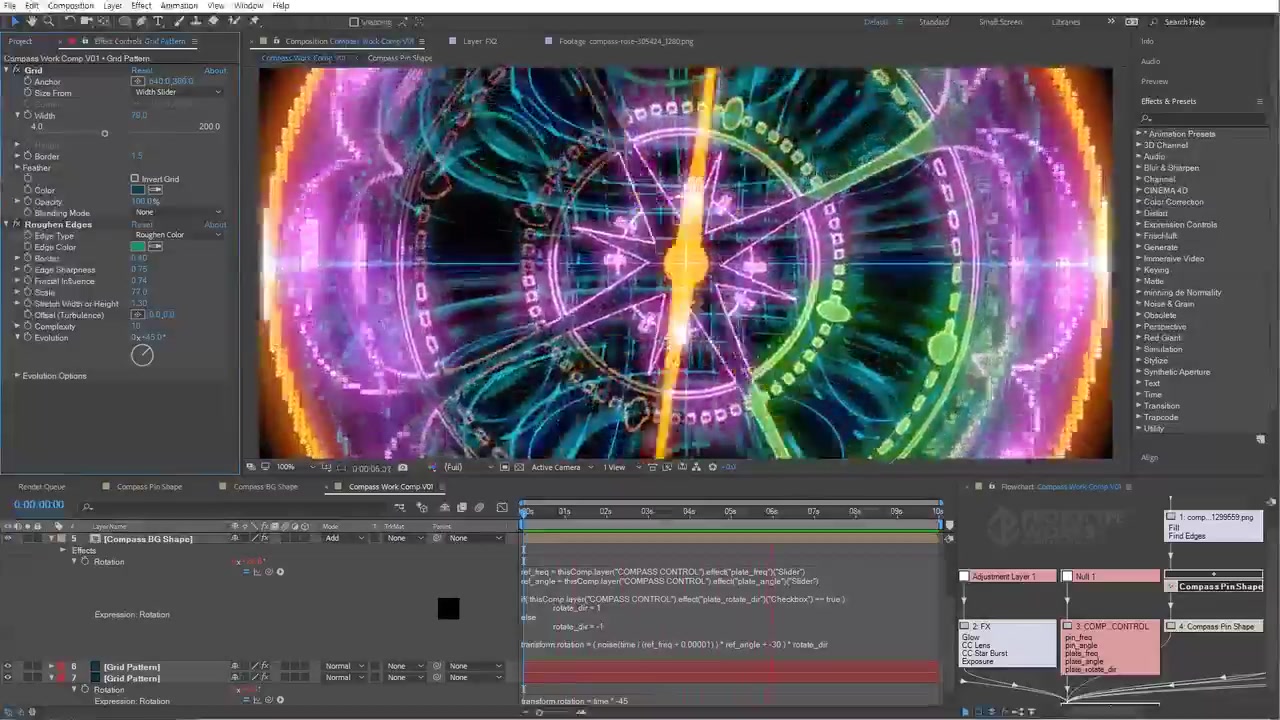This screenshot has height=720, width=1280.
Task: Click Reset on the Roughen Edges effect
Action: pos(142,224)
